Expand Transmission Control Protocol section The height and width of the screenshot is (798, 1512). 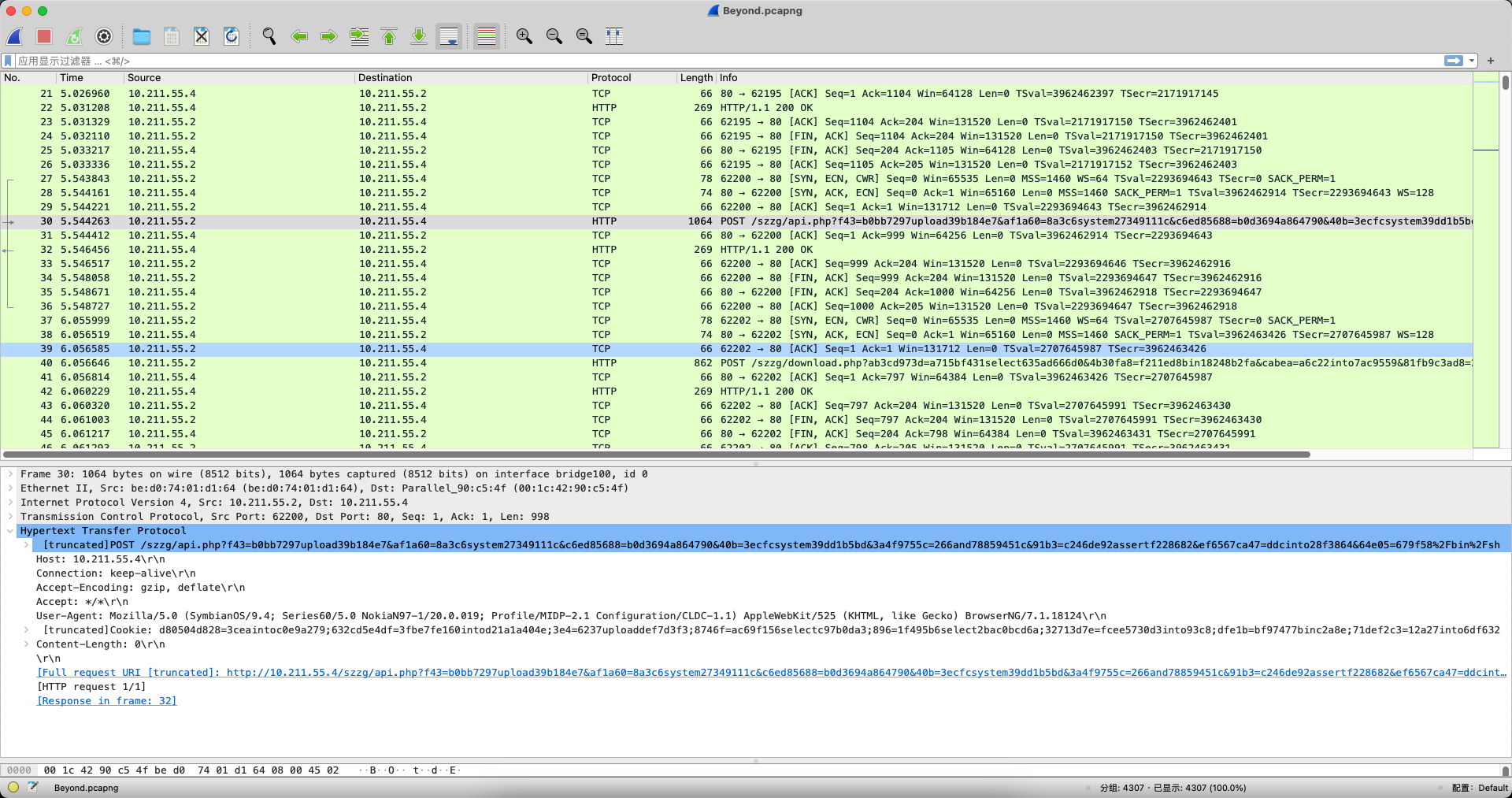coord(10,517)
